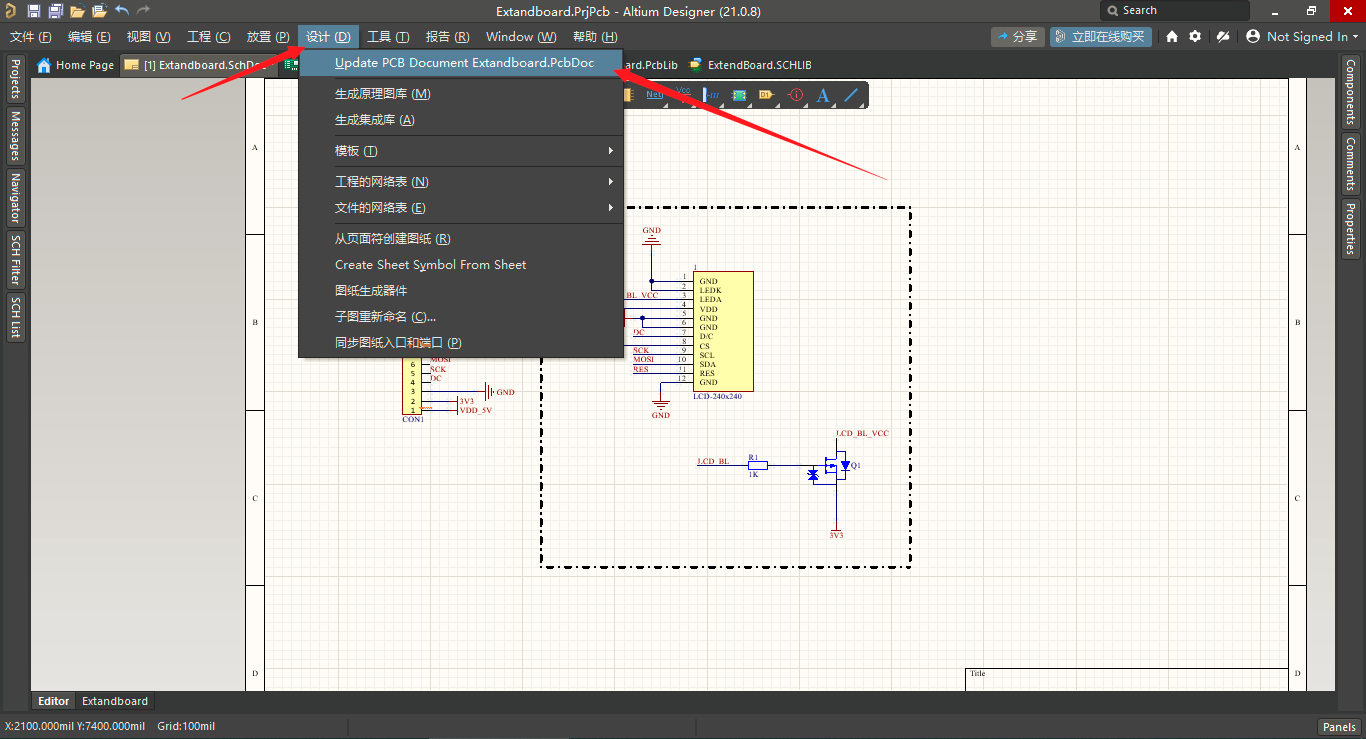Image resolution: width=1366 pixels, height=739 pixels.
Task: Click the search magnifier icon
Action: point(1113,10)
